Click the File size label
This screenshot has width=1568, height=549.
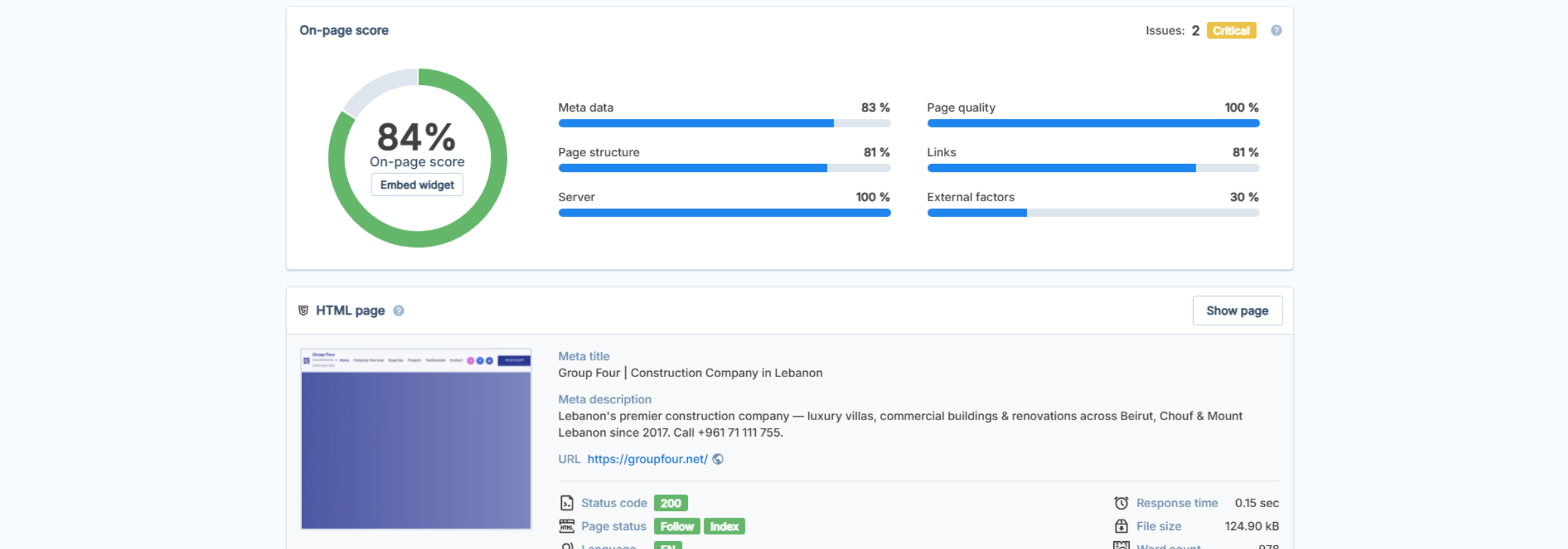pyautogui.click(x=1158, y=526)
